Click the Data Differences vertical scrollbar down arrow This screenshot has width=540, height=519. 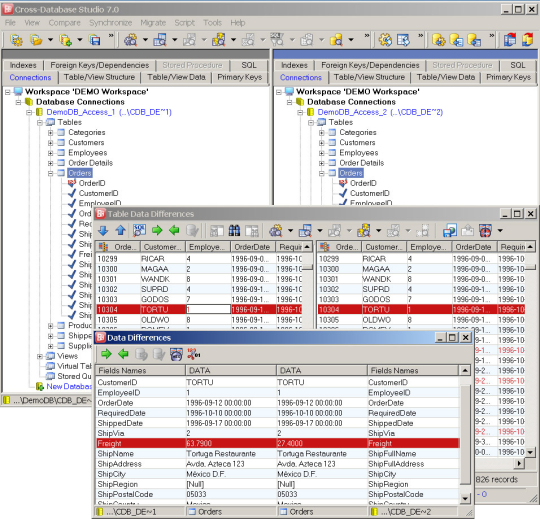(465, 498)
